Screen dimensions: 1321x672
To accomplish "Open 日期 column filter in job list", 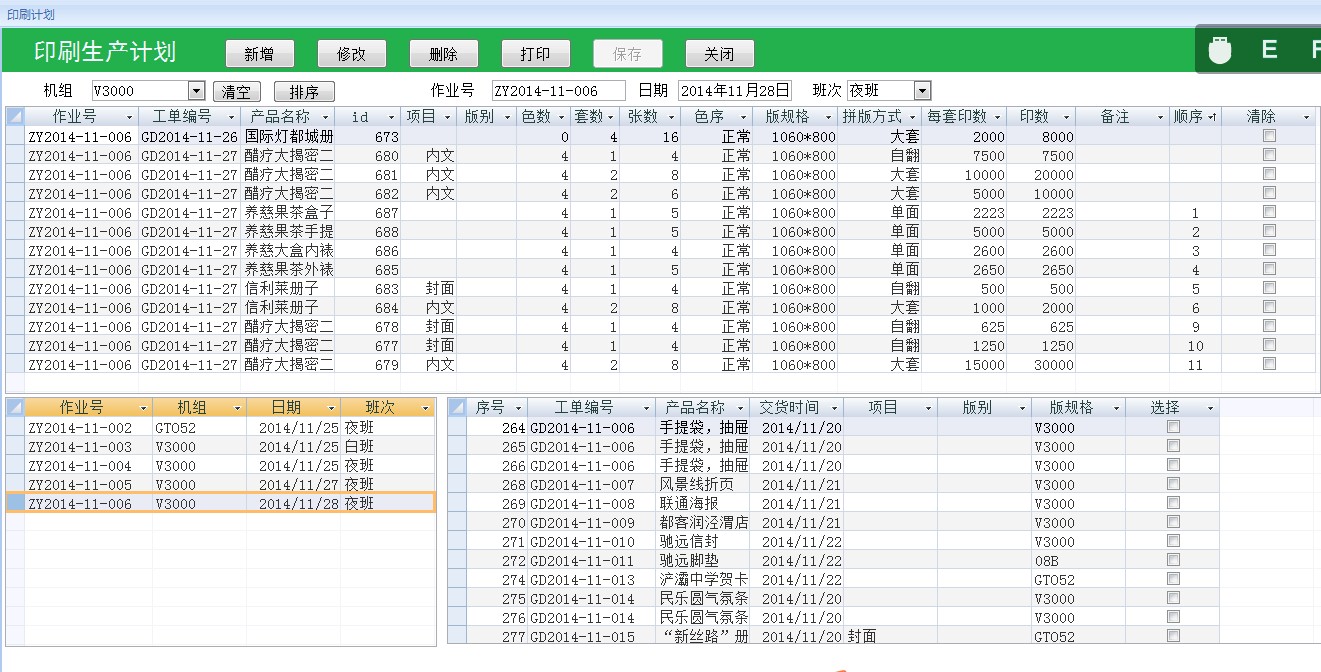I will click(332, 408).
